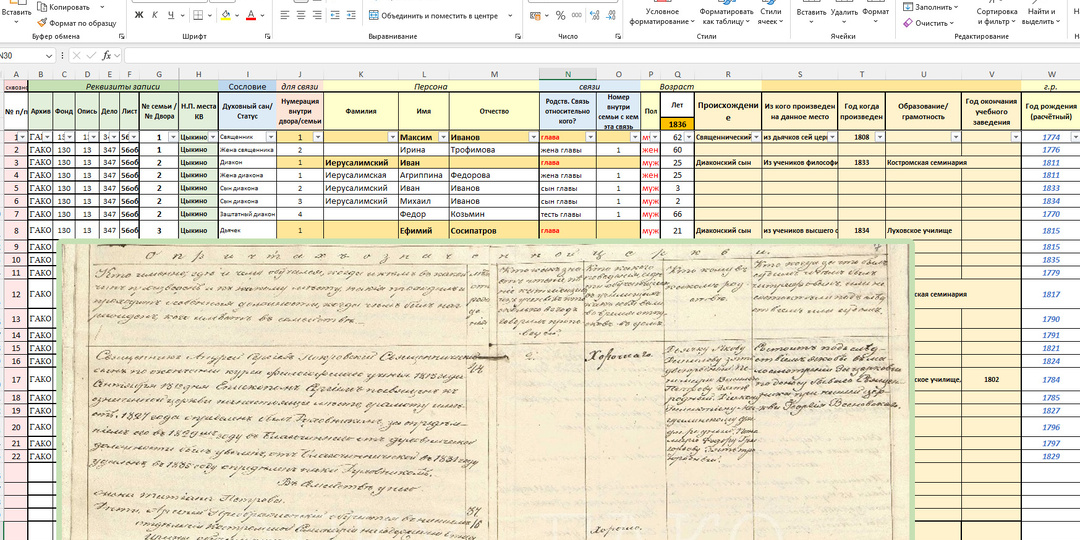Select cell containing Костромская семинария

(x=924, y=163)
